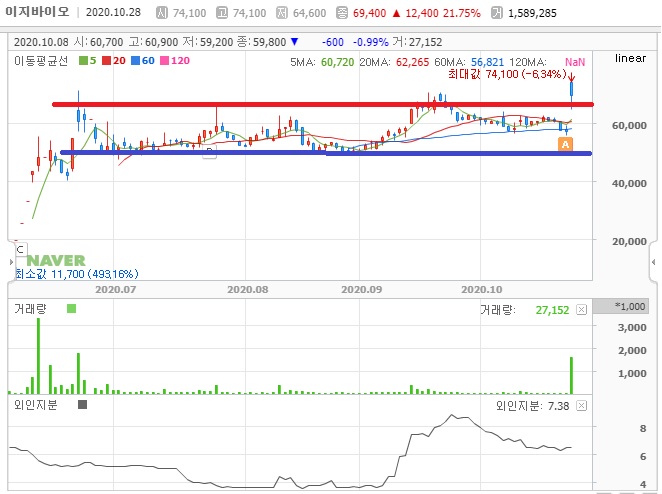Click the 고 high price icon in header
The image size is (662, 494).
[x=222, y=13]
